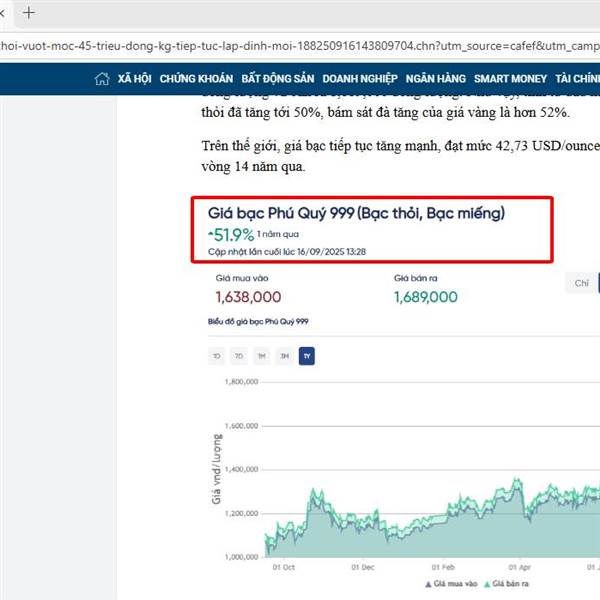Click the 1,800,000 y-axis label
Screen dimensions: 600x600
[241, 382]
